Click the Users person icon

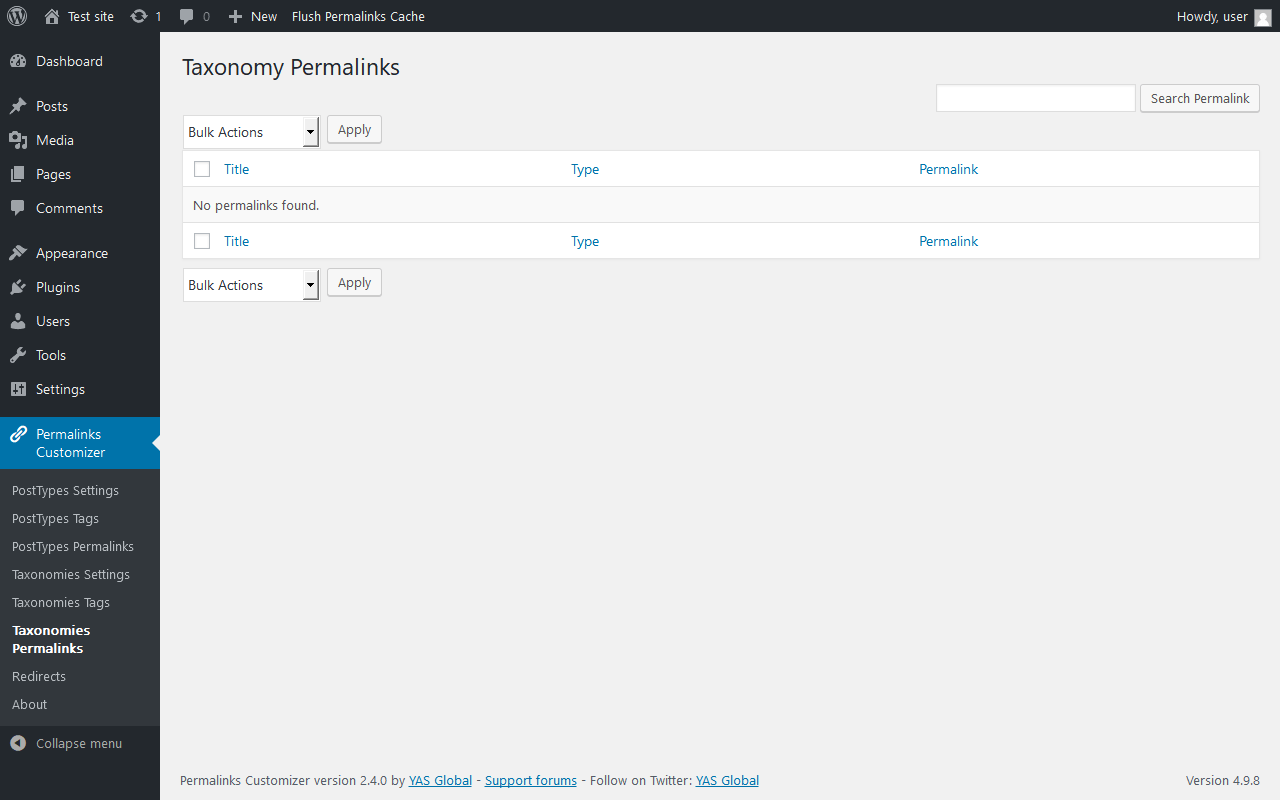coord(18,321)
